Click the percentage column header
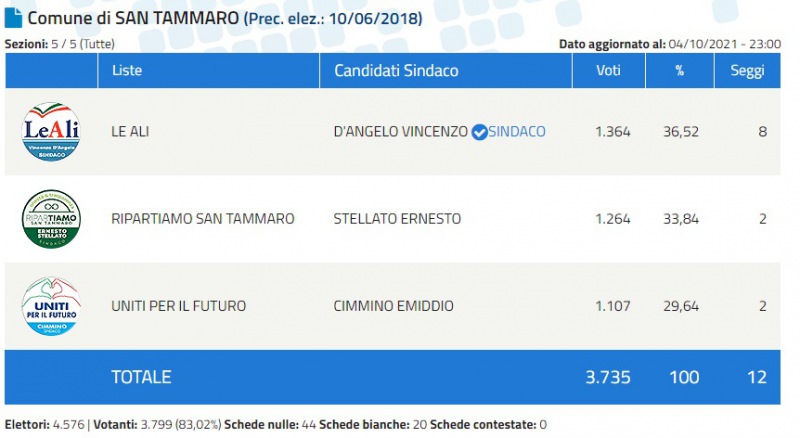This screenshot has height=438, width=800. point(679,71)
